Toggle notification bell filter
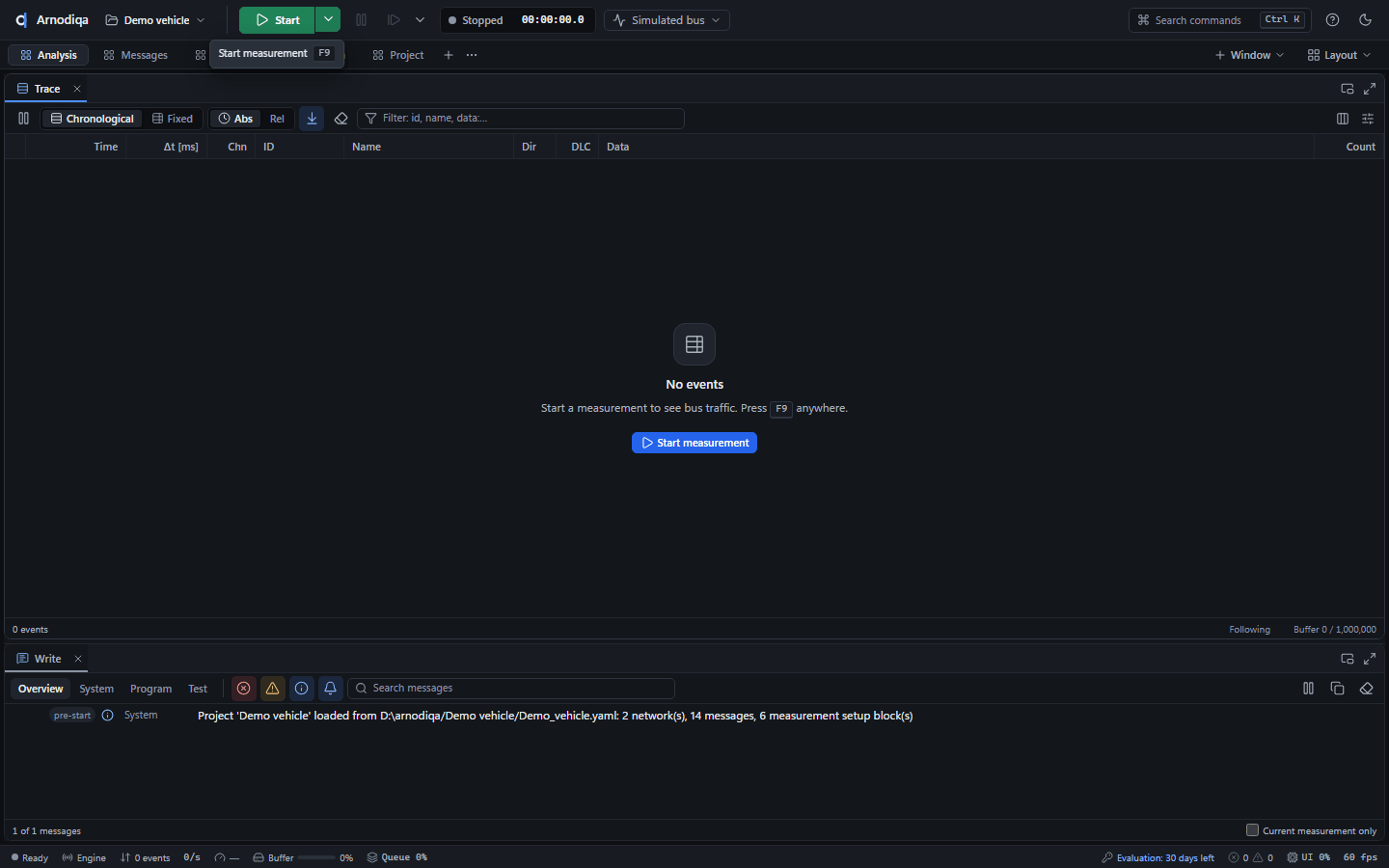 coord(330,689)
